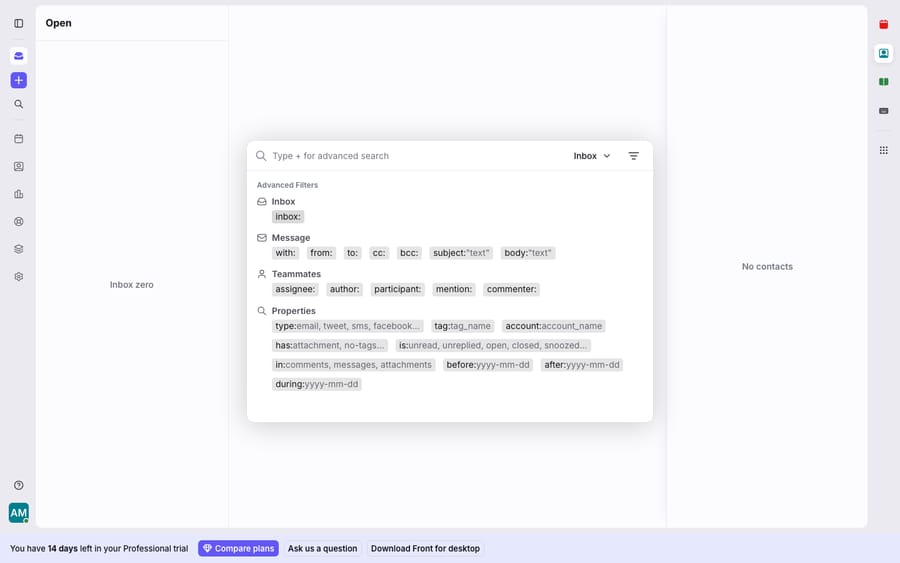This screenshot has height=563, width=900.
Task: Open the lifebuoy-shaped icon in left sidebar
Action: coord(18,222)
